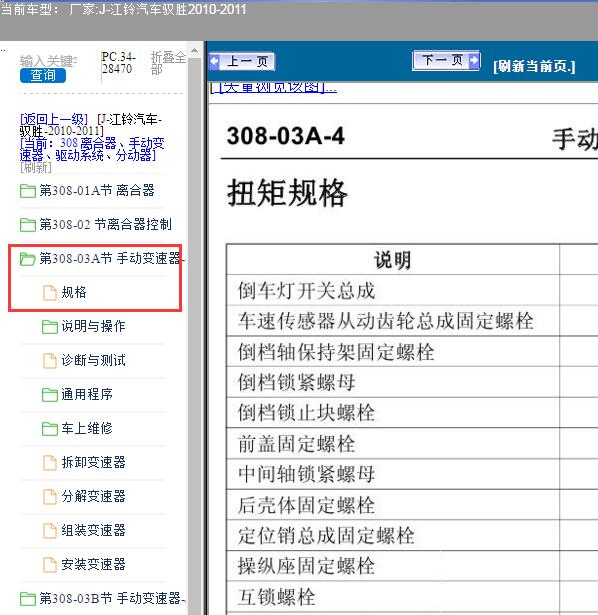Go to next page with 下一页

click(446, 60)
